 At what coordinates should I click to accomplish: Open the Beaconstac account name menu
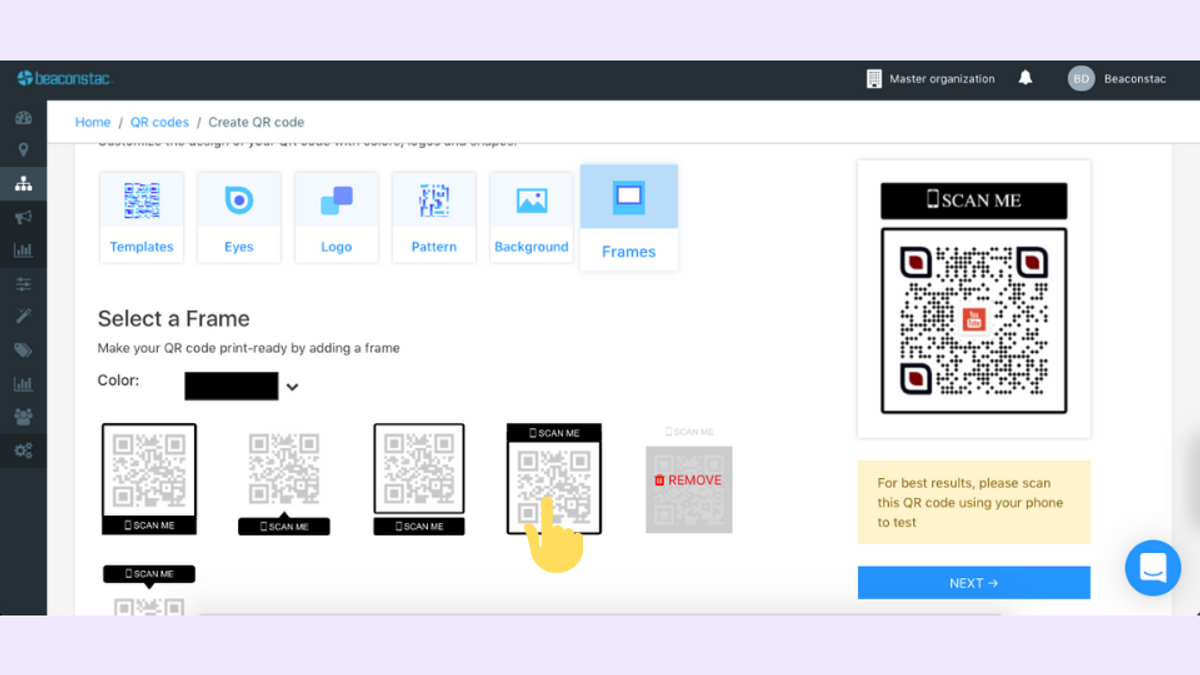[x=1135, y=79]
